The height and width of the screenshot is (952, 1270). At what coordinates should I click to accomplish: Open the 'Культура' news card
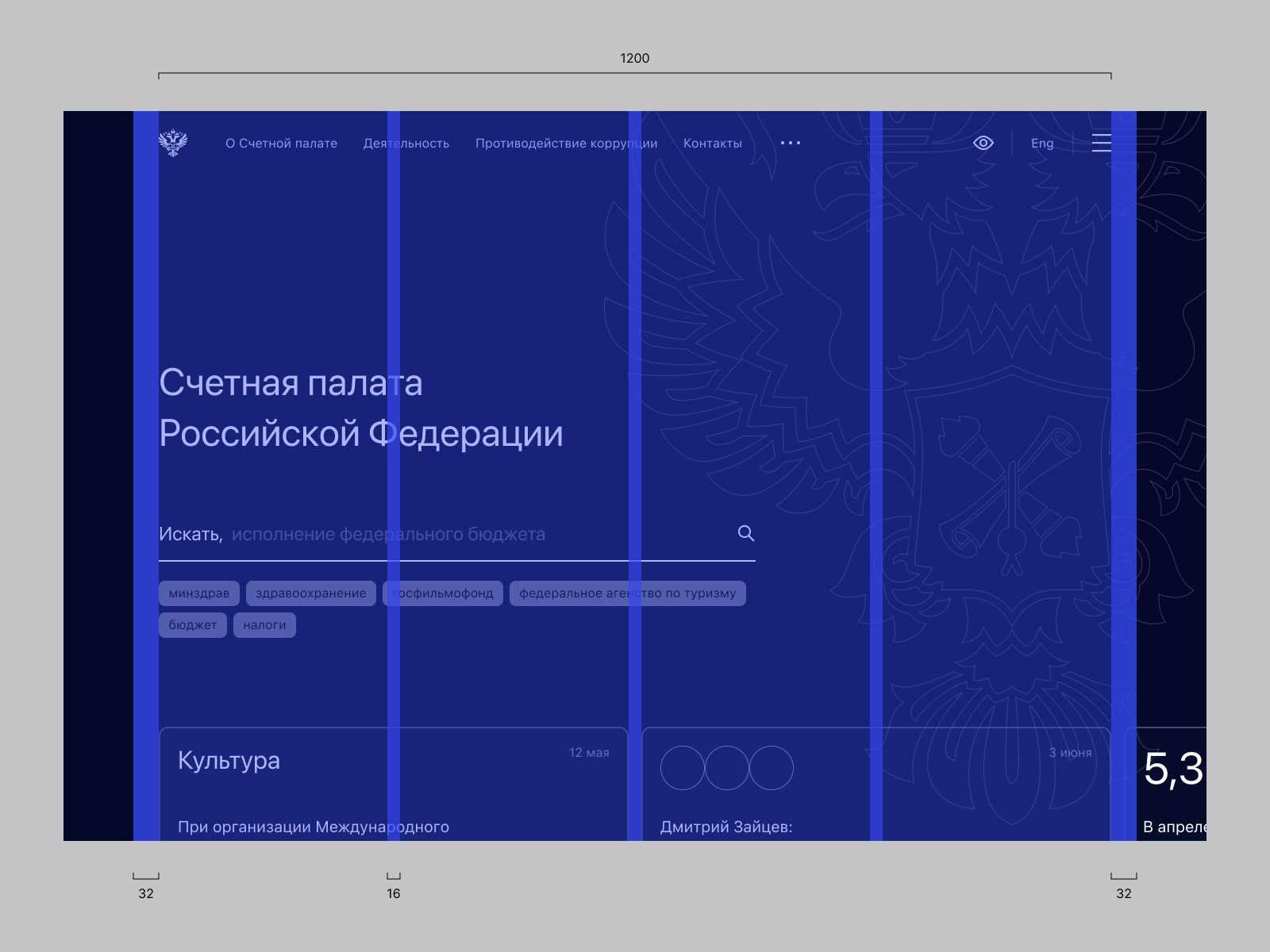(x=229, y=761)
